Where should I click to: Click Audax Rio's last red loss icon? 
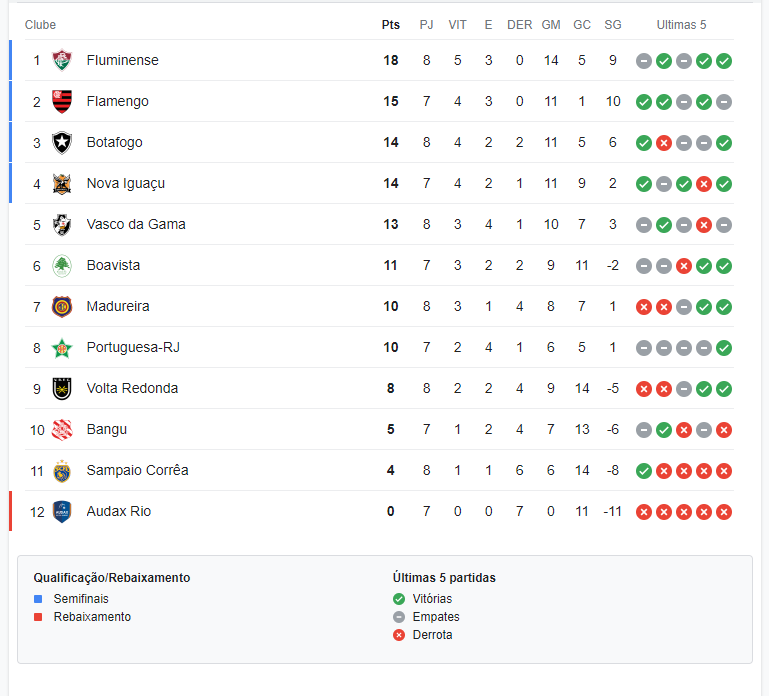point(724,512)
